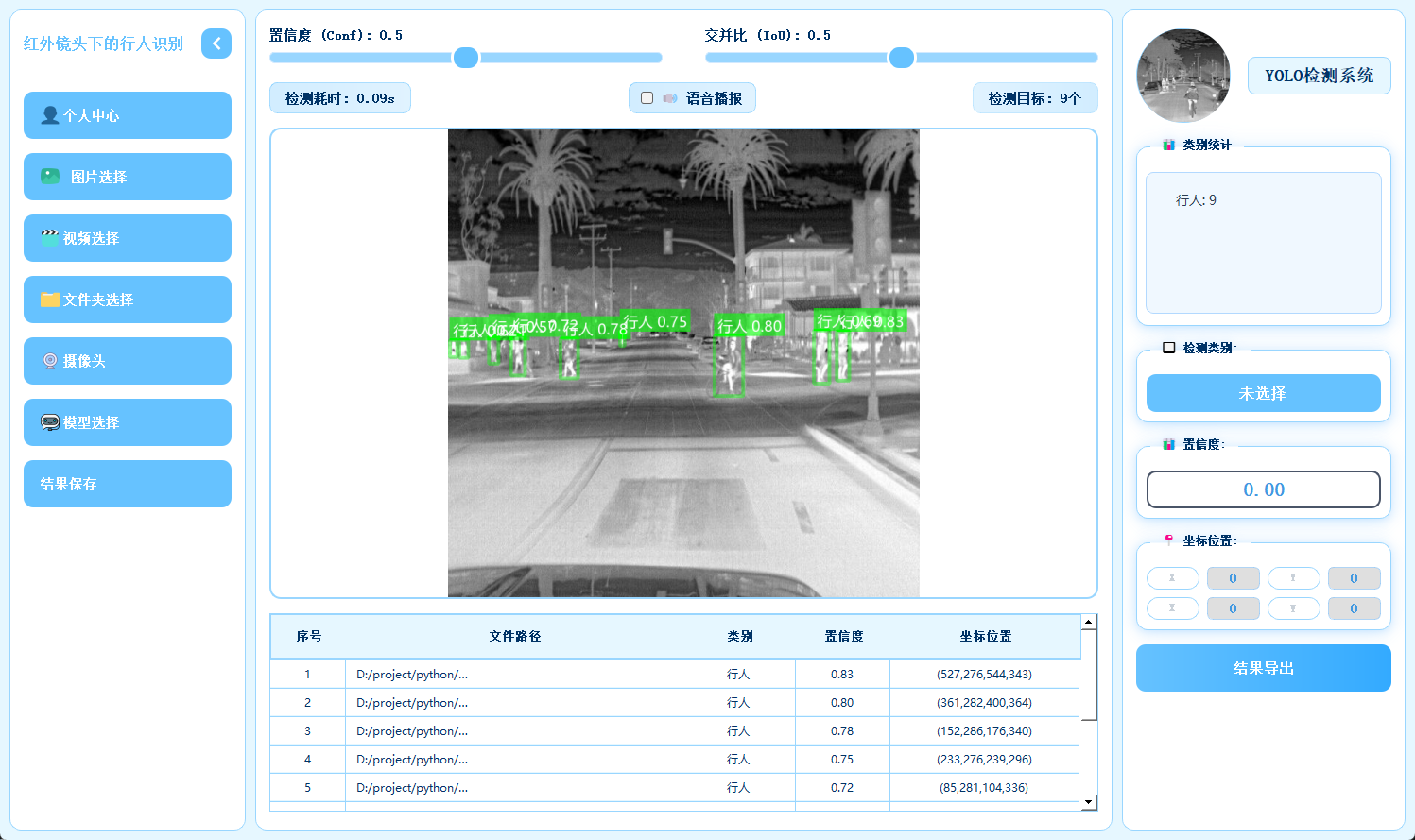The height and width of the screenshot is (840, 1415).
Task: Click the table scrollbar up arrow
Action: coord(1089,622)
